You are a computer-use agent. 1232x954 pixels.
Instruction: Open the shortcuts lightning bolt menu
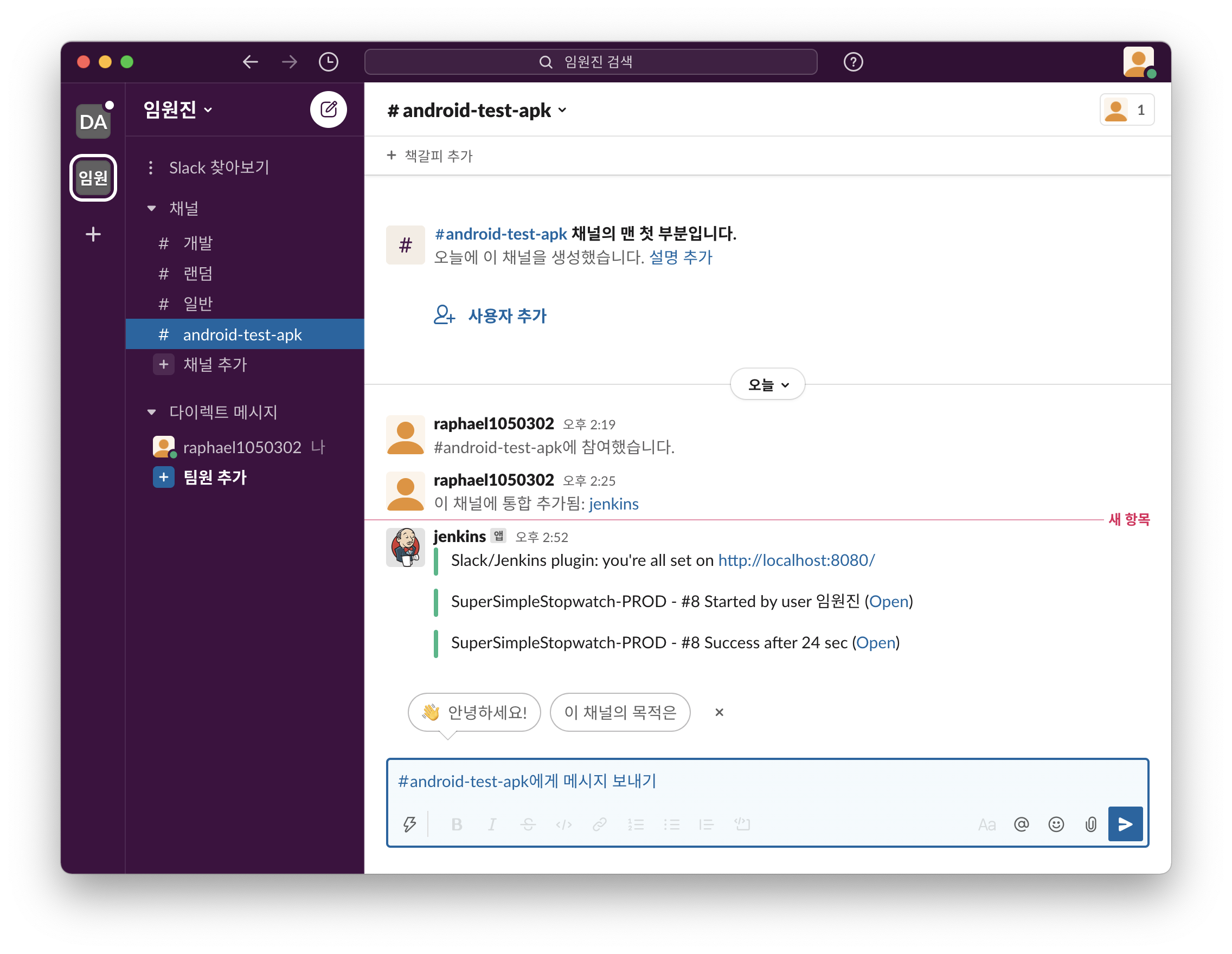pos(409,824)
